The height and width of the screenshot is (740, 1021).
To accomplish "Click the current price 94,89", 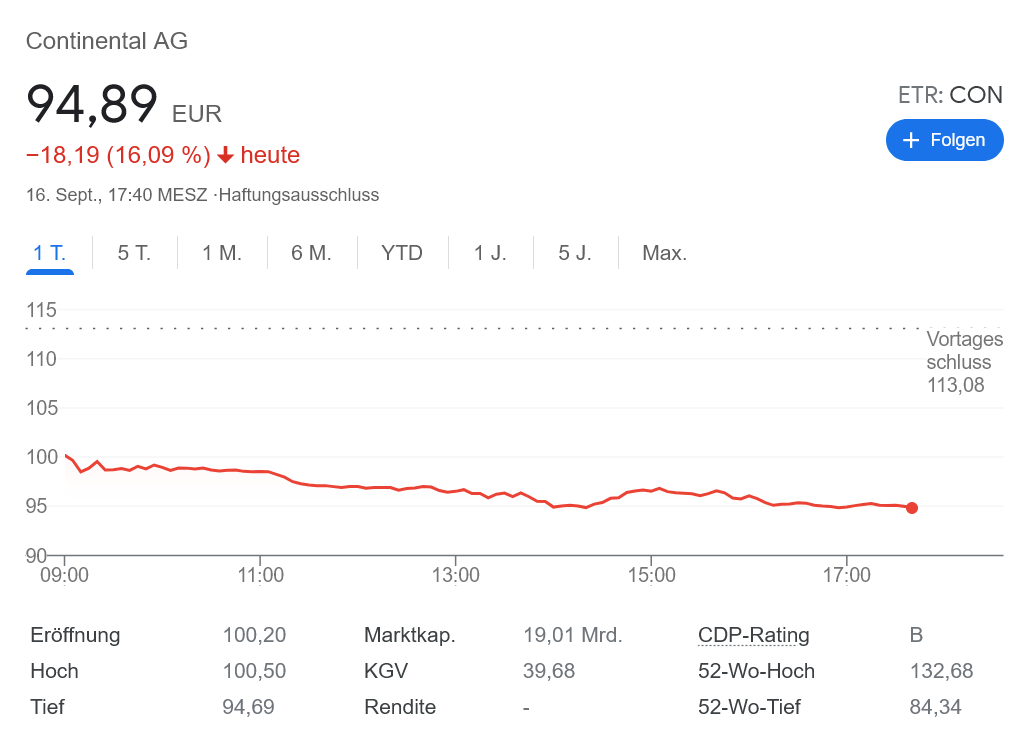I will coord(92,104).
